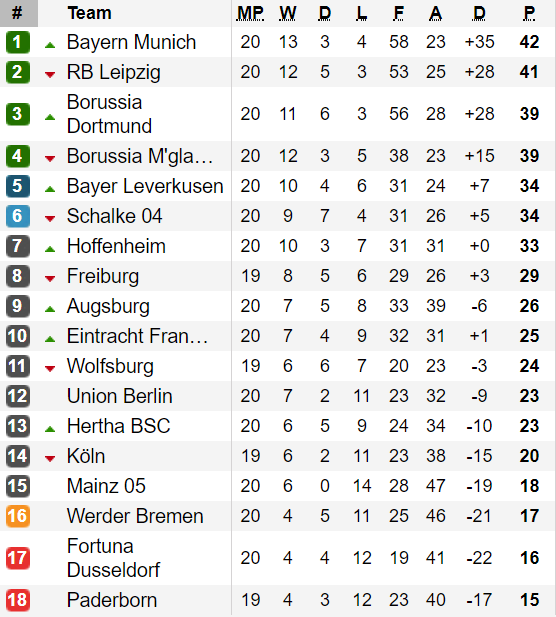Sort by the P points column header
The height and width of the screenshot is (617, 556).
point(529,13)
